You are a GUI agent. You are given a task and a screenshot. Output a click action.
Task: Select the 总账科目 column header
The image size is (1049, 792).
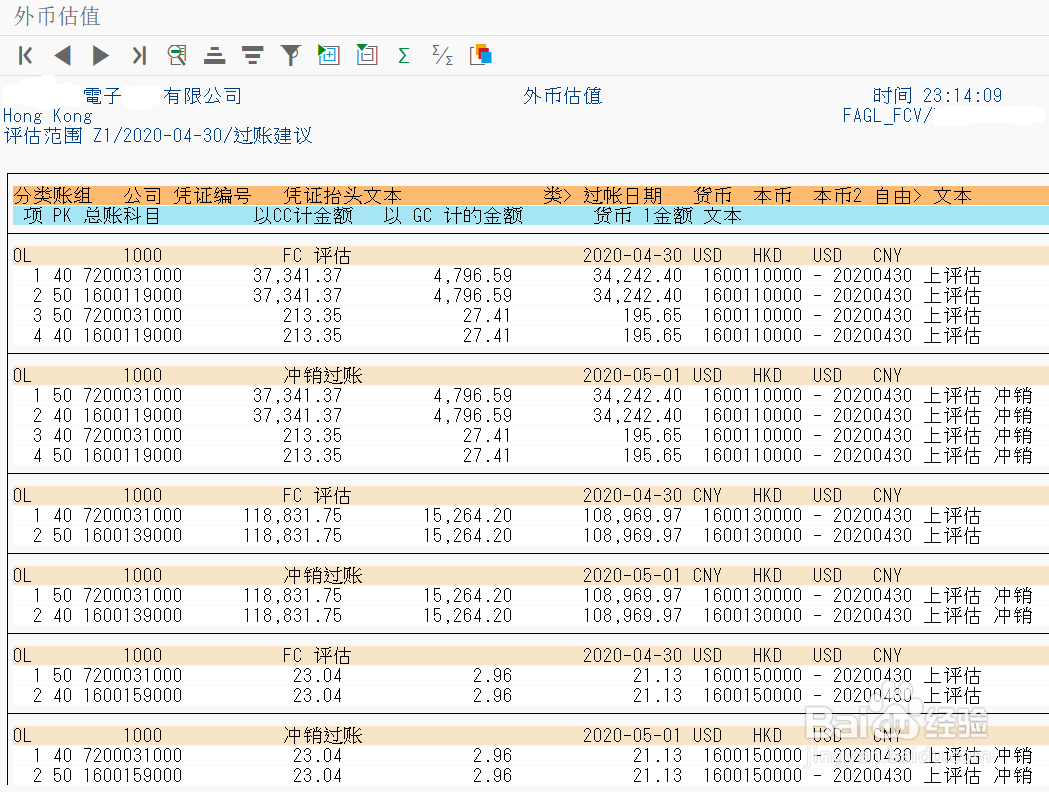click(122, 216)
